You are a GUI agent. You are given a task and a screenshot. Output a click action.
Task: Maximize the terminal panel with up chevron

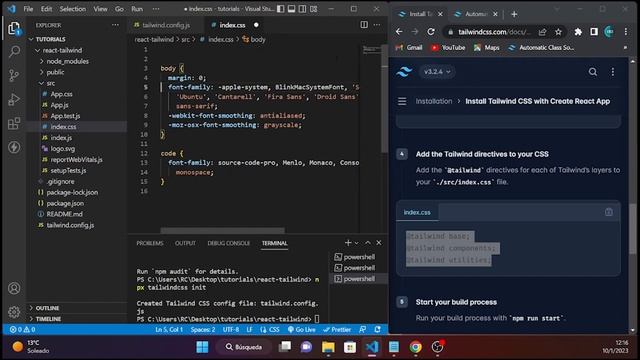pos(368,243)
